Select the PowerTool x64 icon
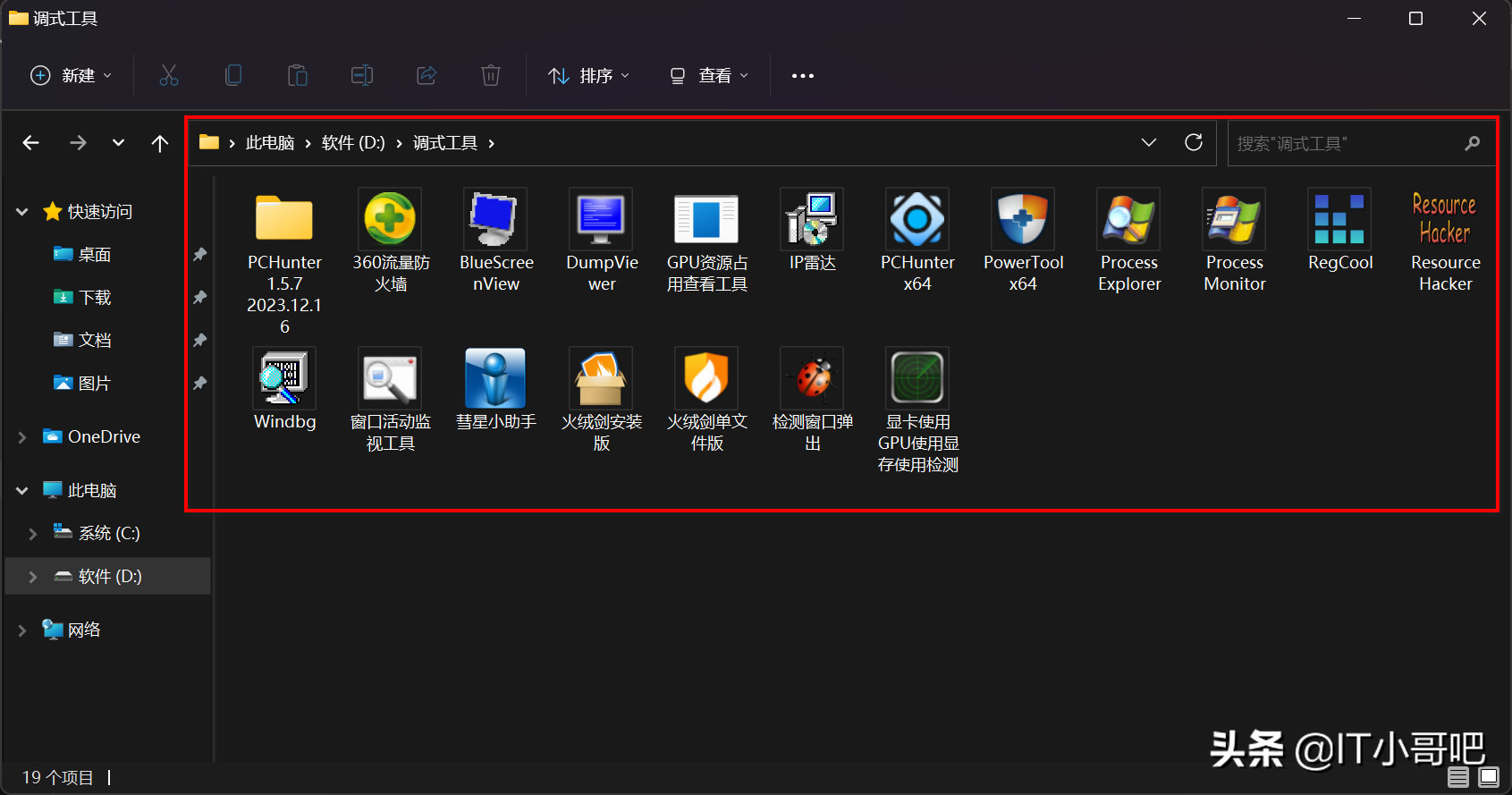1512x795 pixels. [1023, 220]
